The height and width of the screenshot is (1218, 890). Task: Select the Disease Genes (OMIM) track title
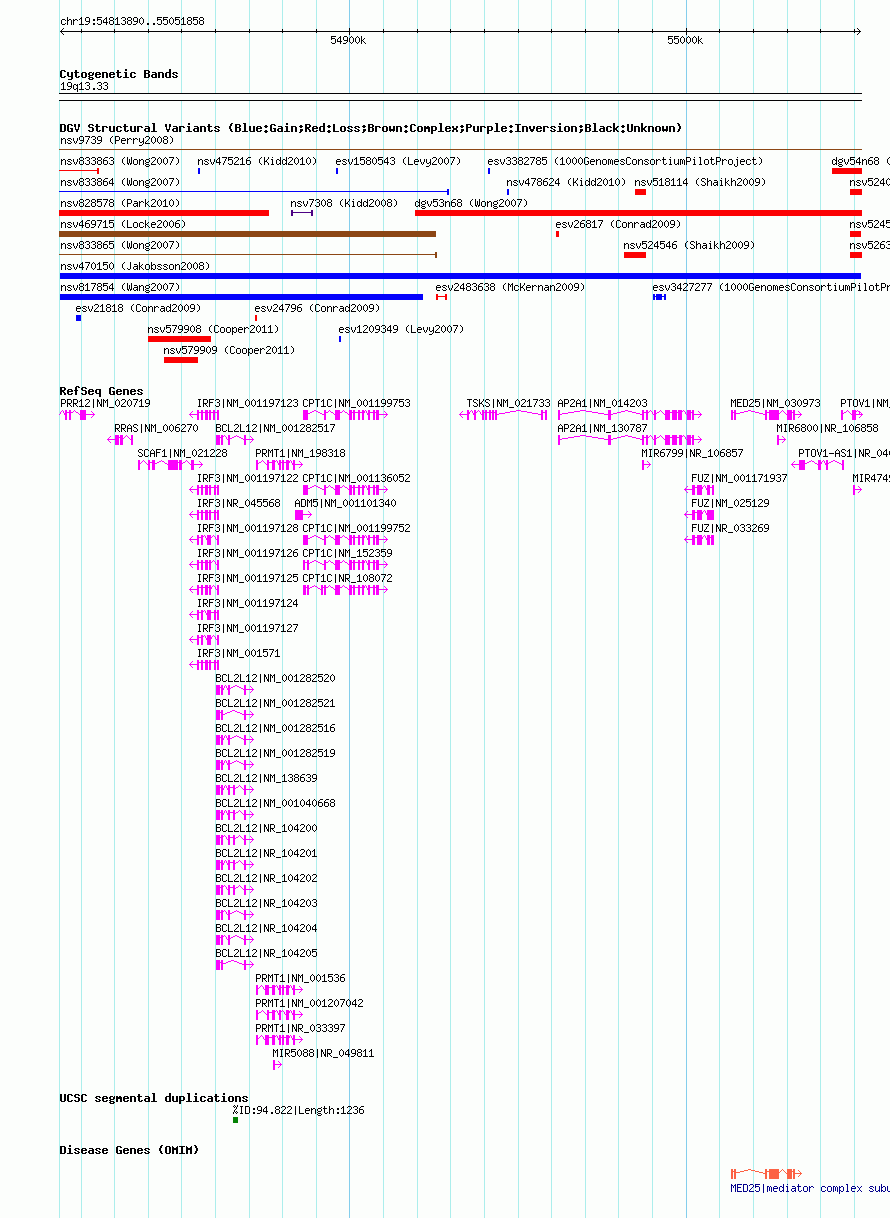click(129, 1150)
